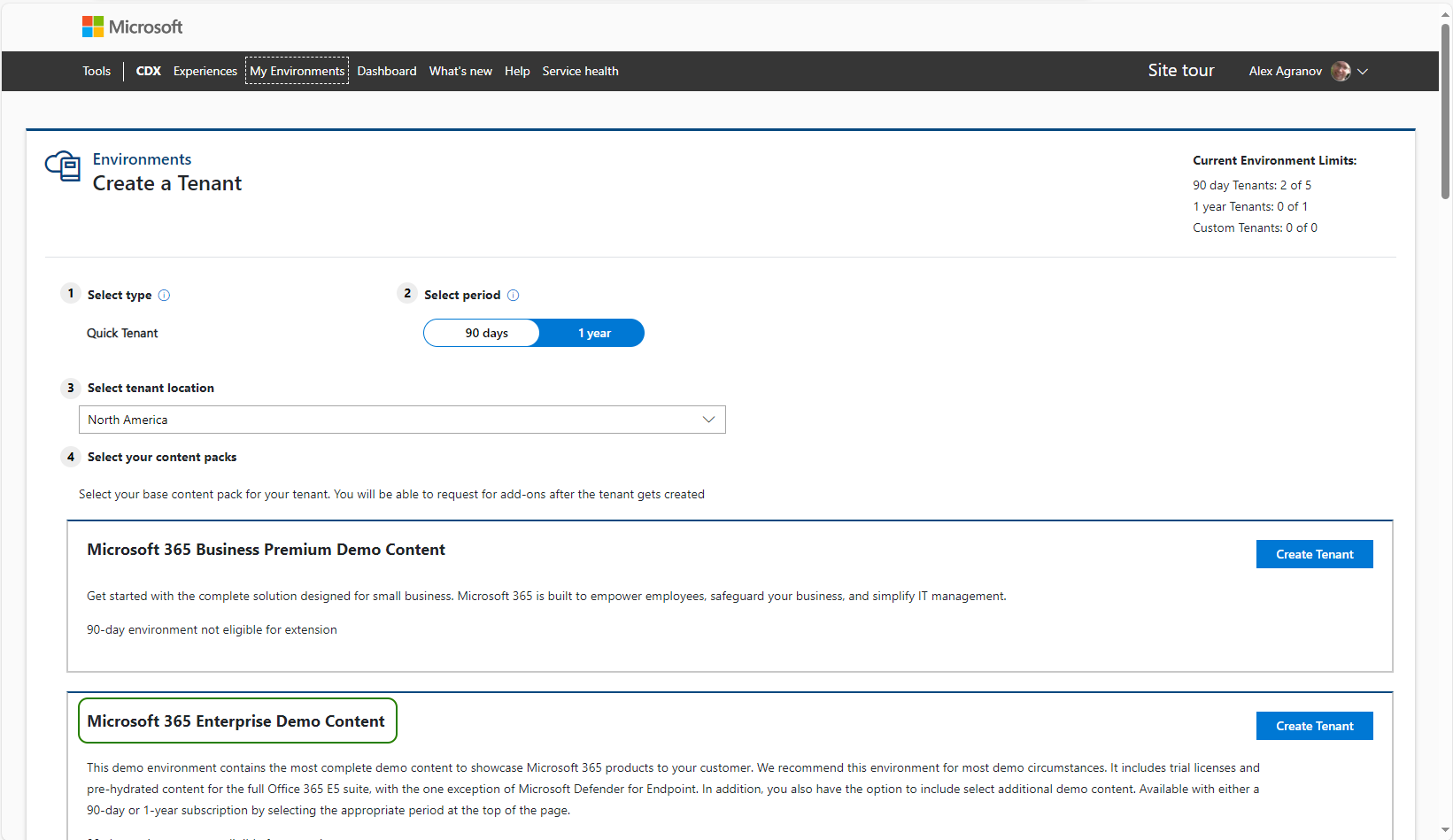1453x840 pixels.
Task: Show info for Select type
Action: click(x=164, y=296)
